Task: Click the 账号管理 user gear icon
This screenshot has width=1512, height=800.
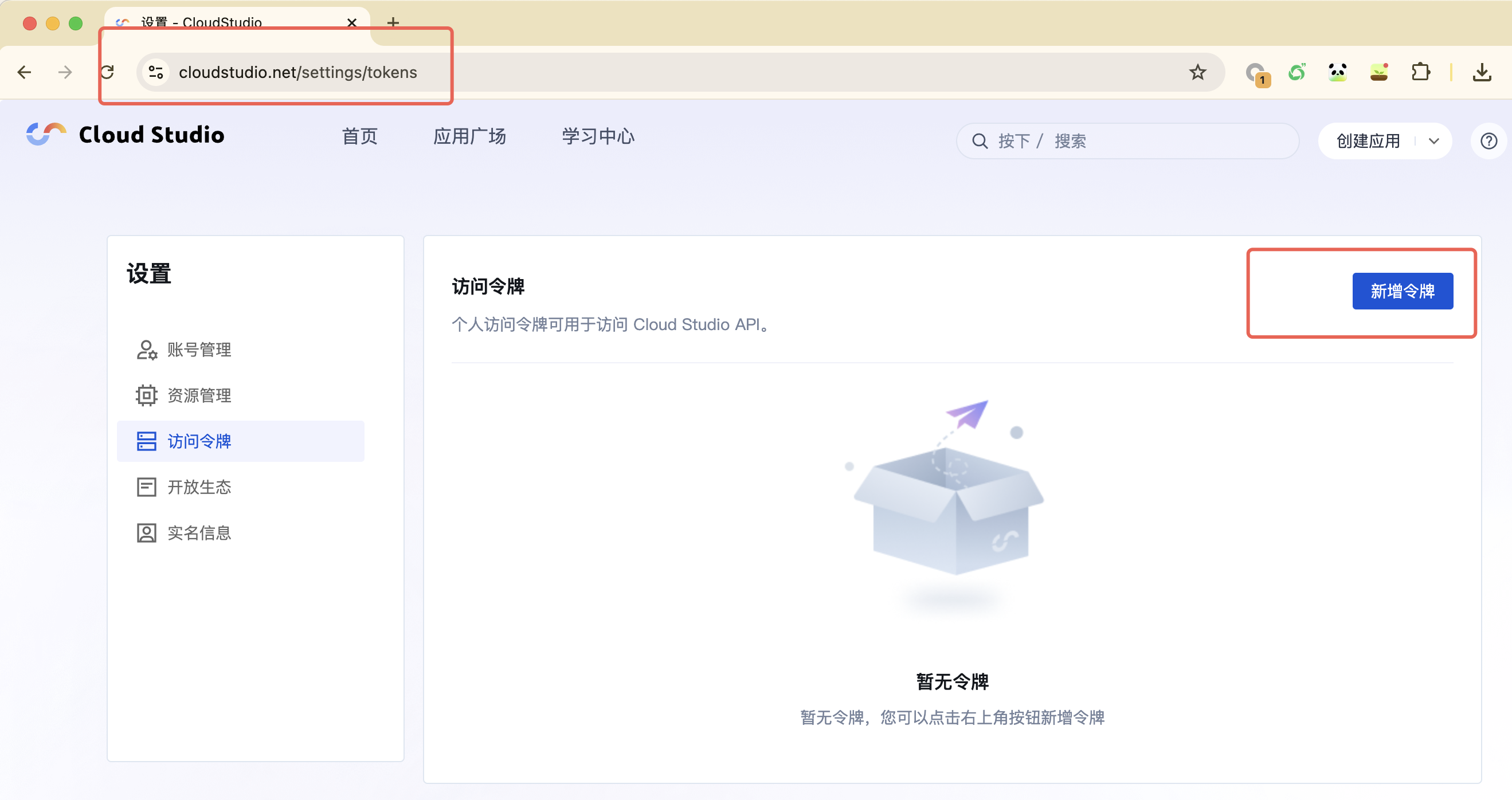Action: pos(146,350)
